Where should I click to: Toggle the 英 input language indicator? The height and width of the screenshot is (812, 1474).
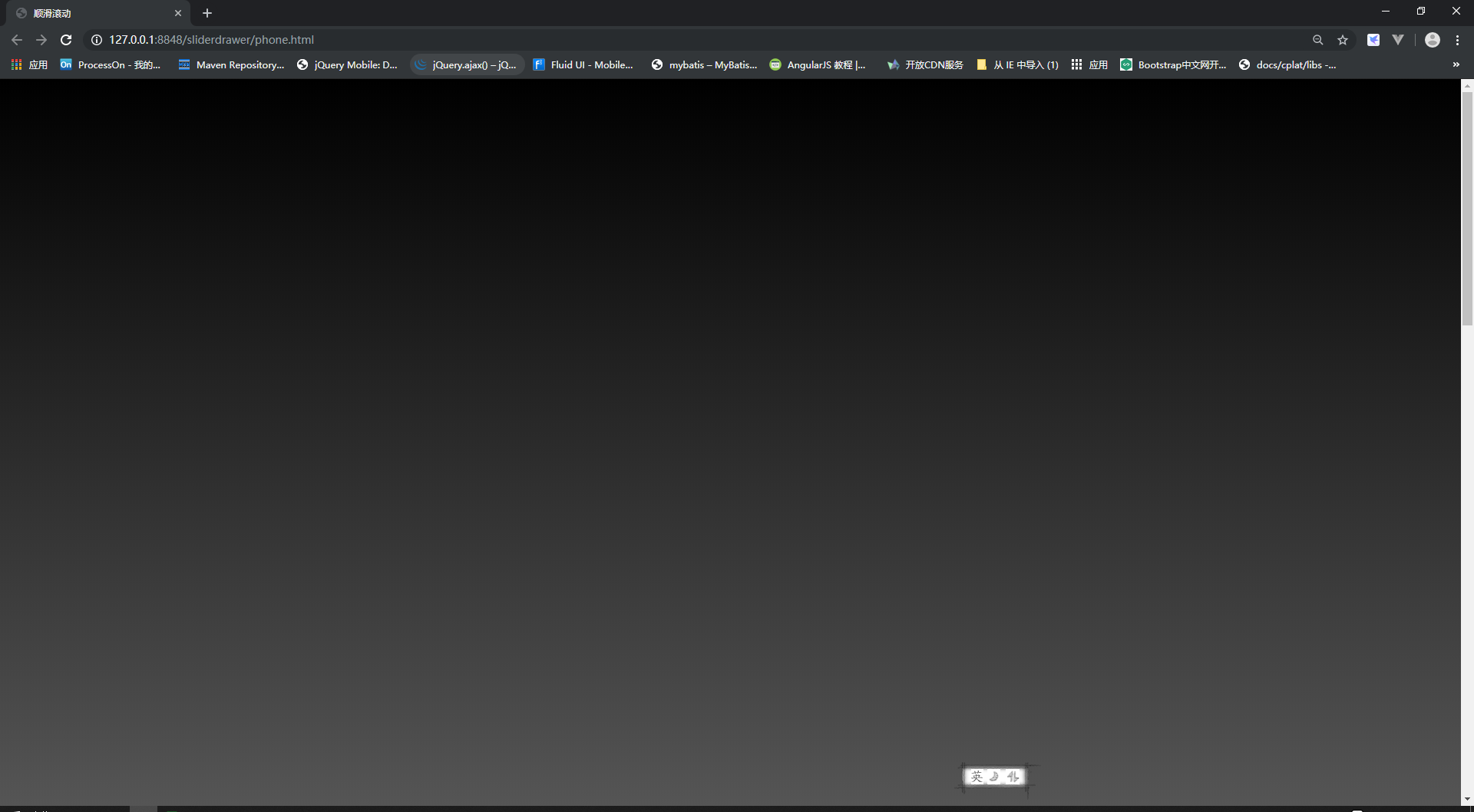[x=977, y=777]
